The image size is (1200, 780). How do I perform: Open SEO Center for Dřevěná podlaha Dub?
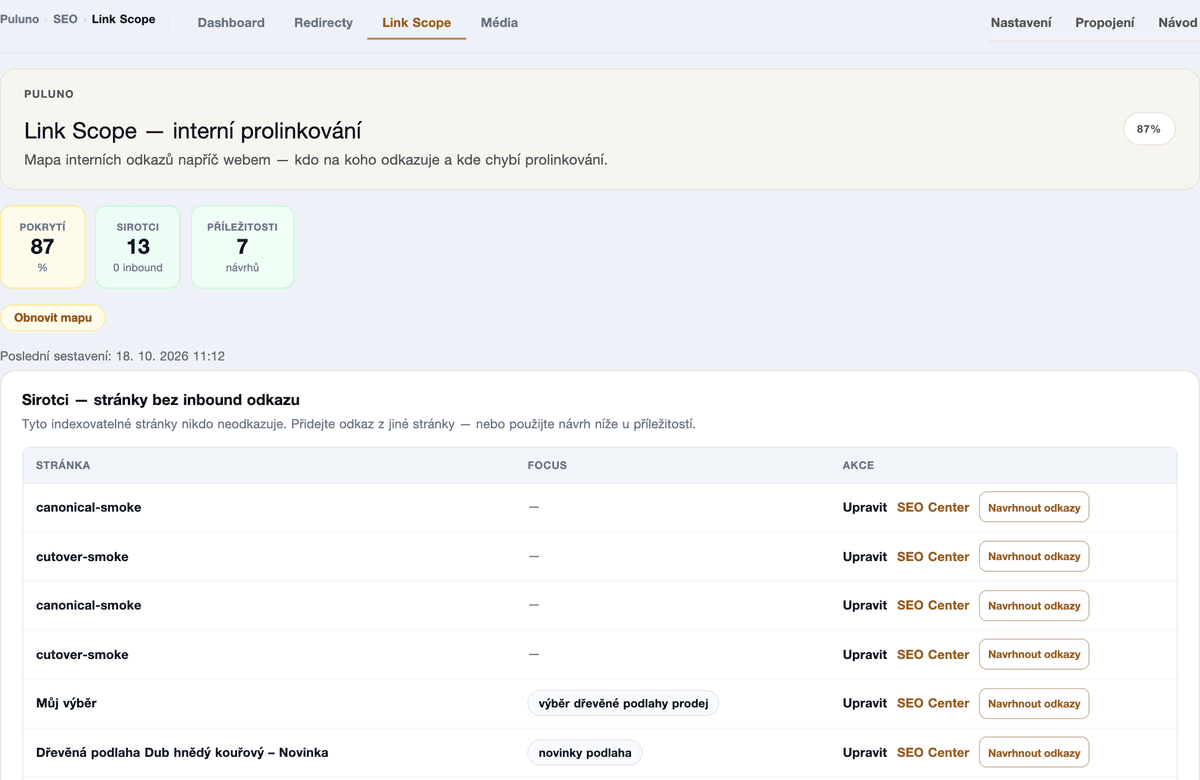pos(933,752)
